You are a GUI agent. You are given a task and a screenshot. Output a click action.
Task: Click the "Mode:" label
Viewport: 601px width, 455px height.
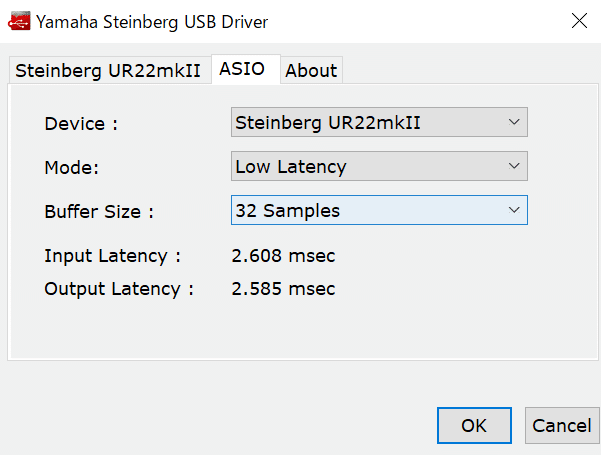72,168
